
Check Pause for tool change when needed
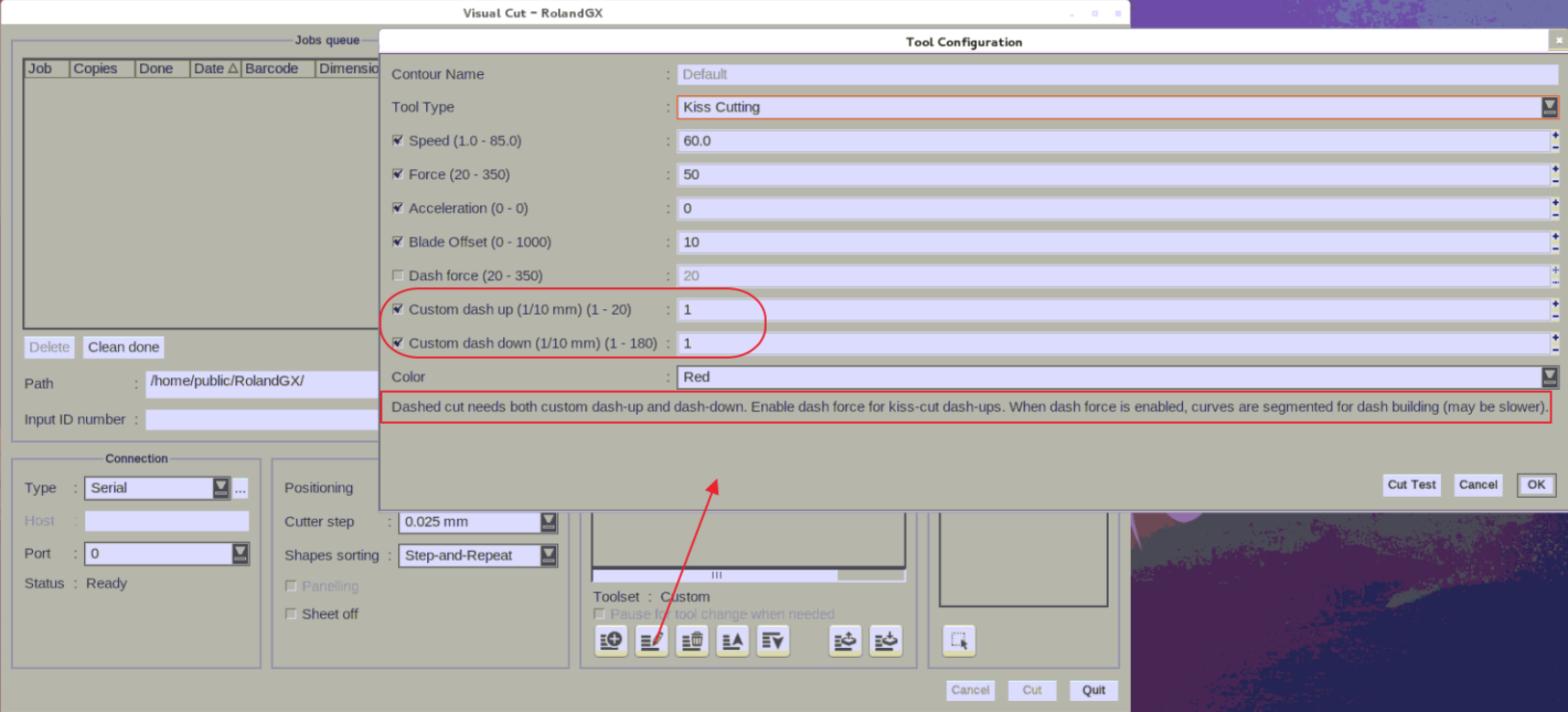tap(599, 614)
